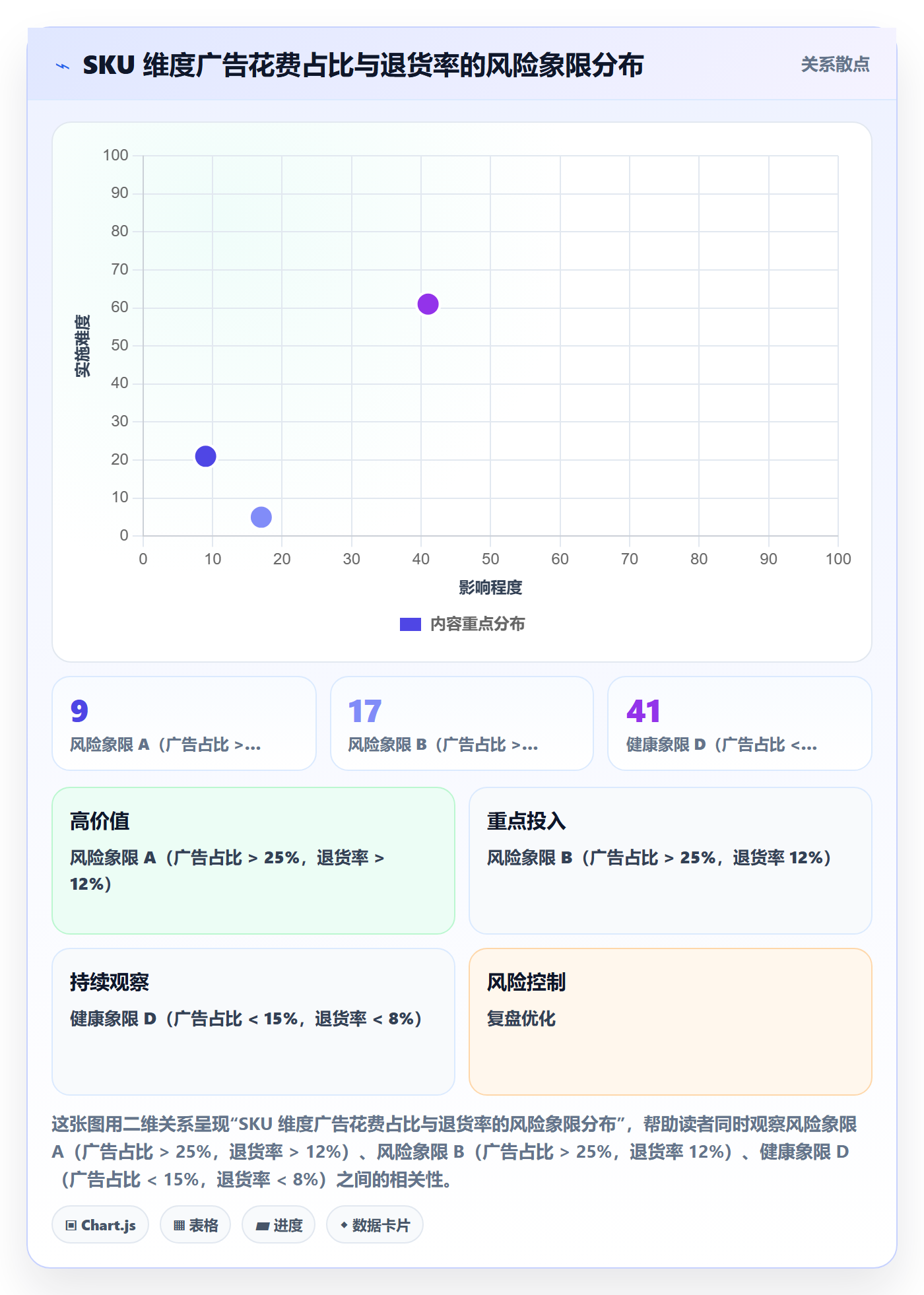Click the 数据卡片 tag chip
Image resolution: width=924 pixels, height=1295 pixels.
coord(375,1225)
